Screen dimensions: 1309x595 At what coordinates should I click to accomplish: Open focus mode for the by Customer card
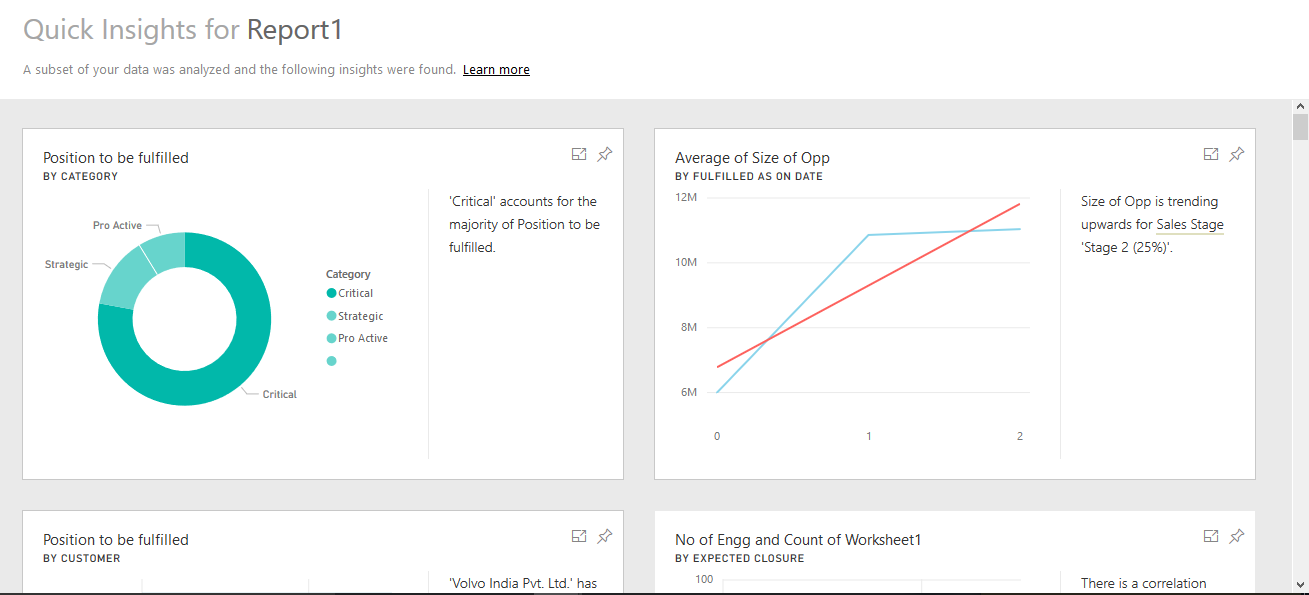coord(579,536)
